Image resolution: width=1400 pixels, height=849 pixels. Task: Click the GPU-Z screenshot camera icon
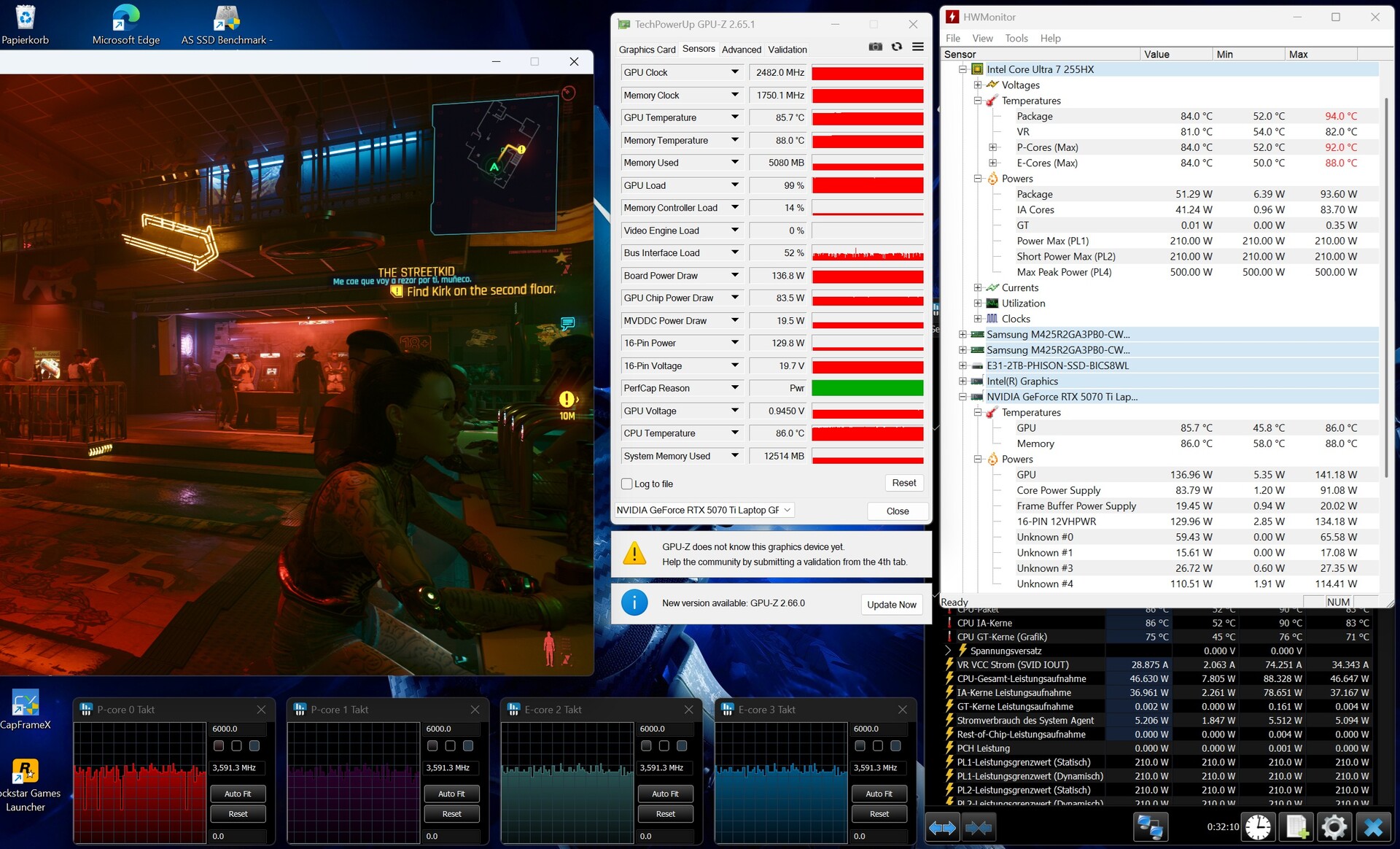[875, 47]
